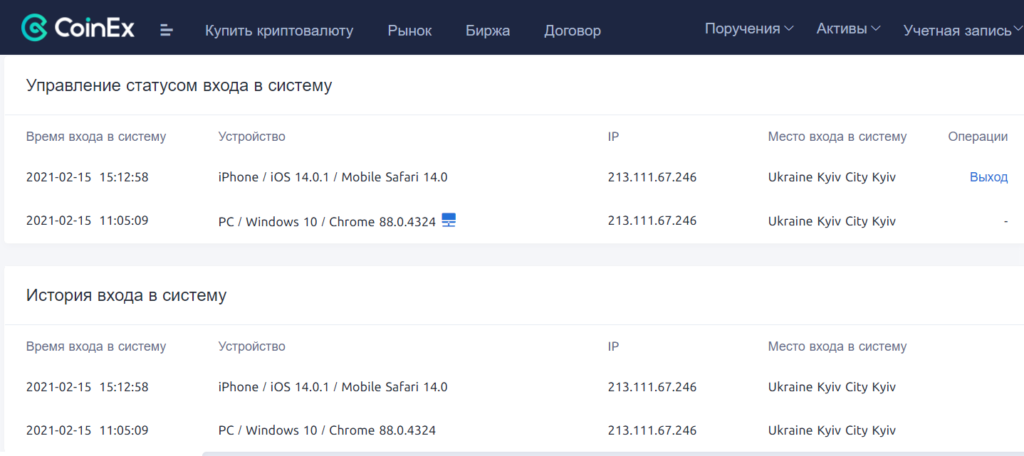The height and width of the screenshot is (456, 1024).
Task: Open the hamburger menu icon beside the logo
Action: [167, 30]
